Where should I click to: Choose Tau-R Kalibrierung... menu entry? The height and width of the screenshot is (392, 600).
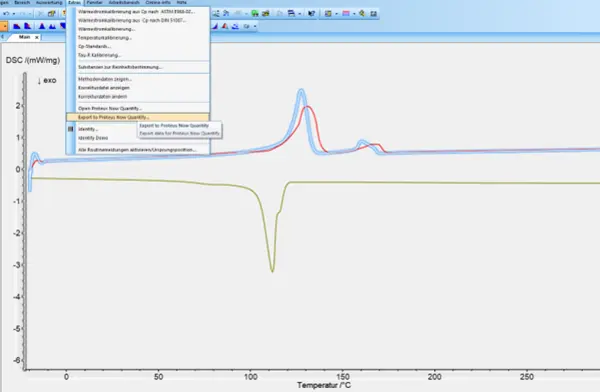pos(138,55)
